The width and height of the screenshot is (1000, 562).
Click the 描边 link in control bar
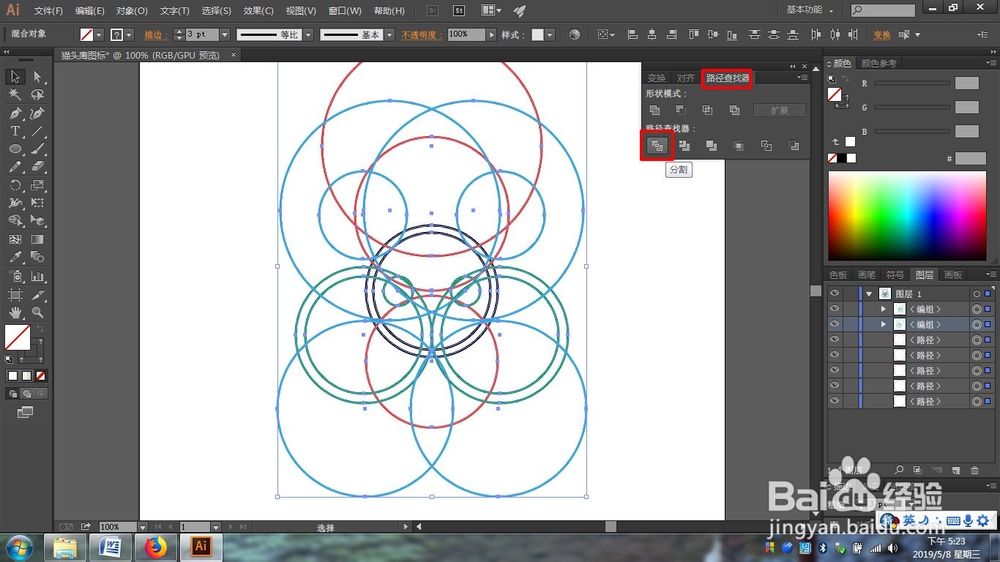(x=155, y=35)
